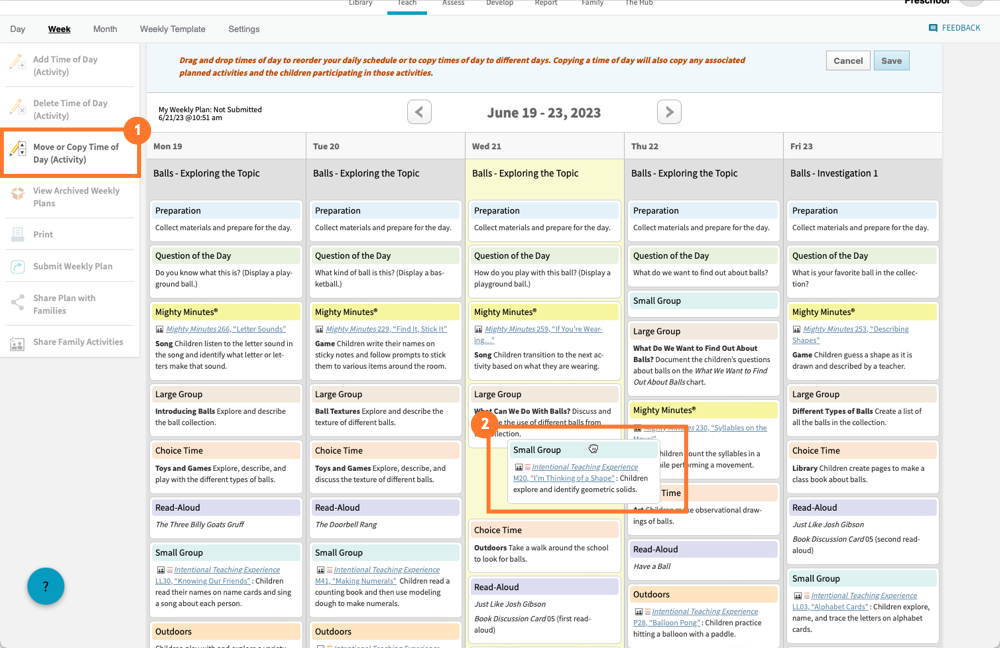The image size is (1000, 648).
Task: Switch to the Month view tab
Action: [104, 29]
